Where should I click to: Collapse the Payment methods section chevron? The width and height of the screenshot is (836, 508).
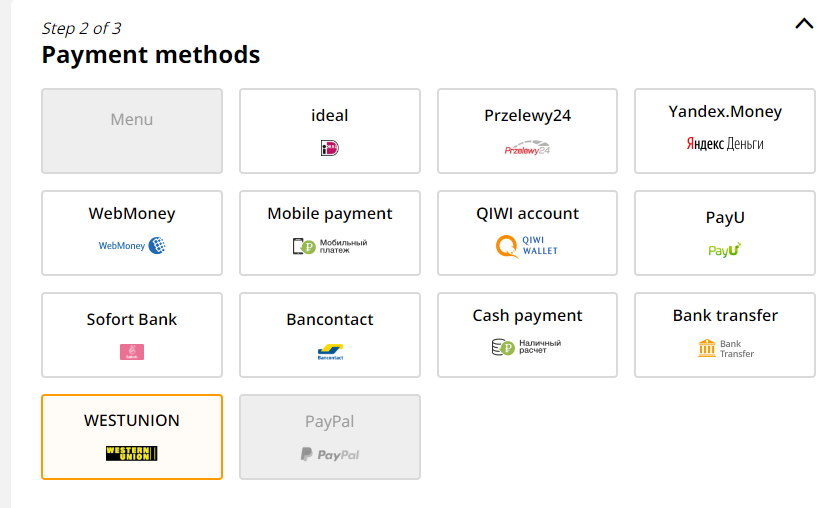(804, 24)
